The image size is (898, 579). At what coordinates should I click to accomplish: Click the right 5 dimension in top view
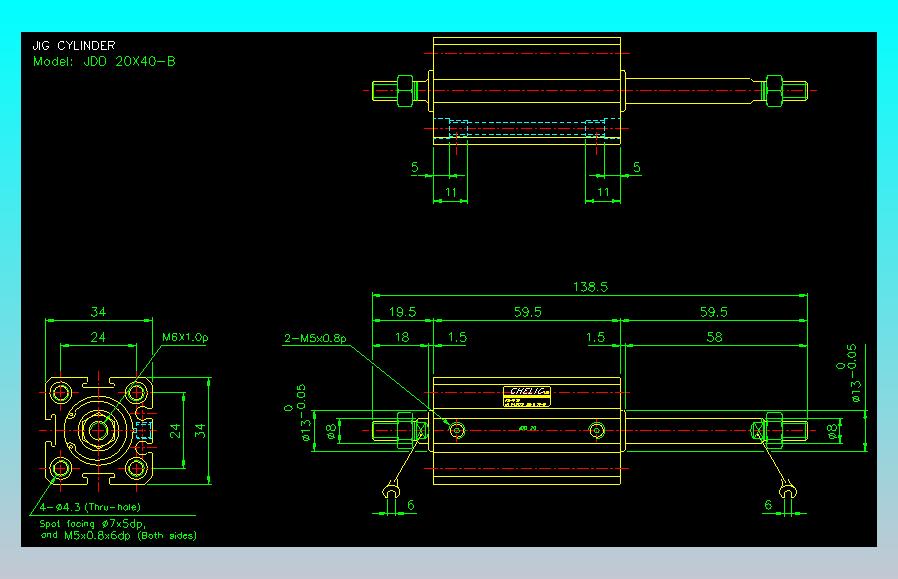[637, 167]
